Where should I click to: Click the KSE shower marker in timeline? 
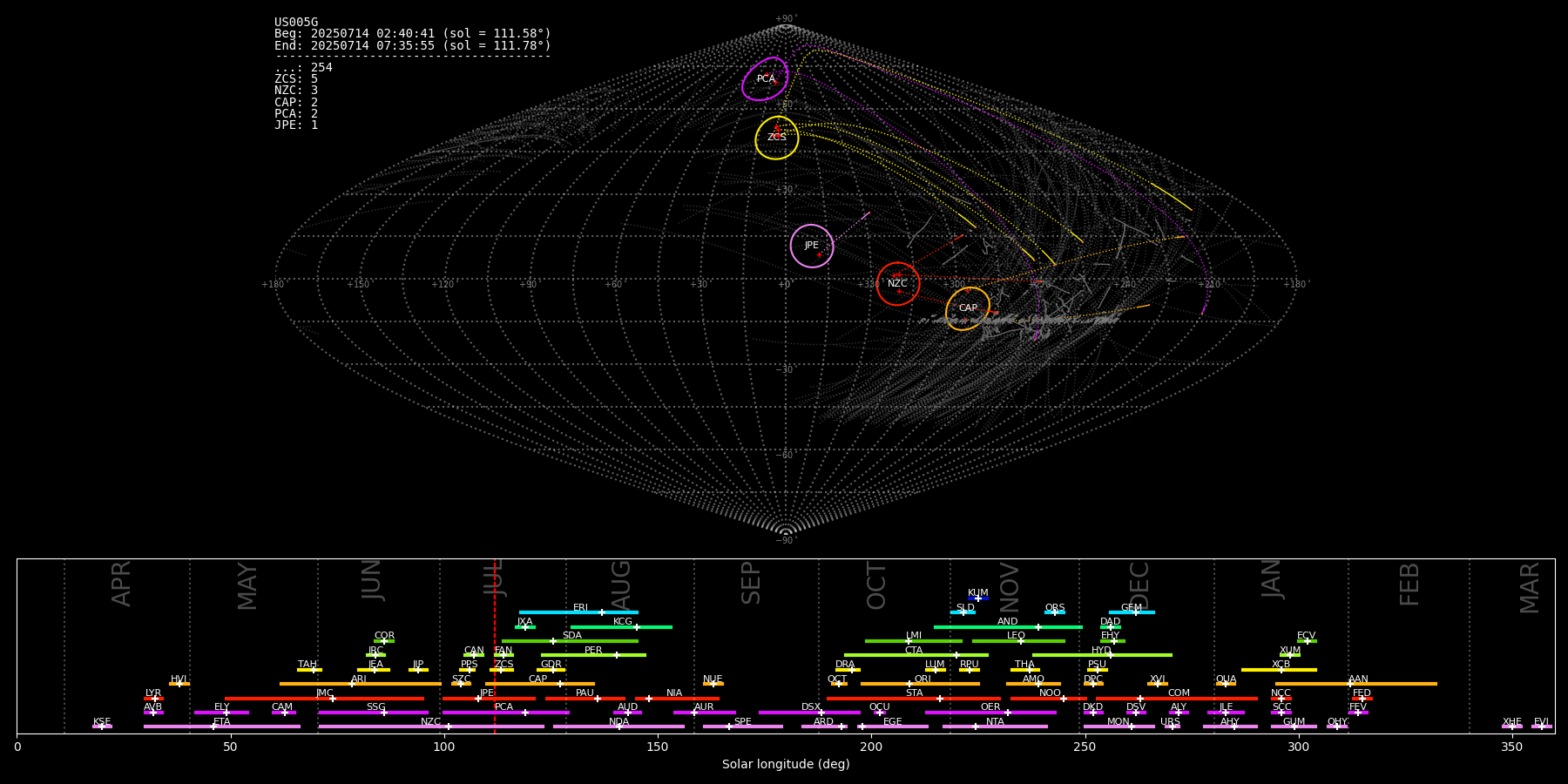point(102,727)
